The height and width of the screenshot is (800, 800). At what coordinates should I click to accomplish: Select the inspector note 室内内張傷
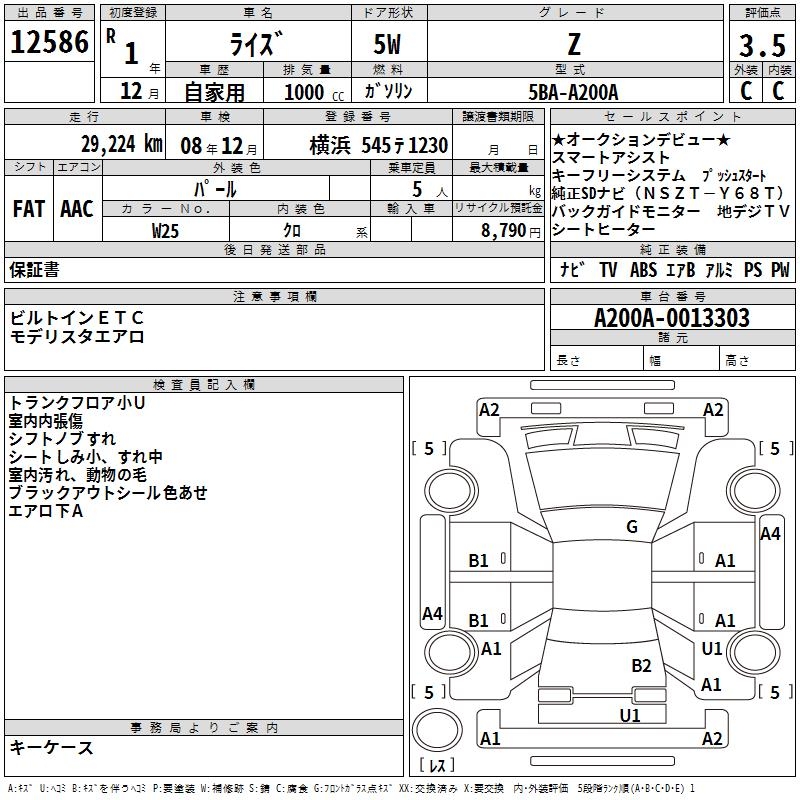(45, 421)
